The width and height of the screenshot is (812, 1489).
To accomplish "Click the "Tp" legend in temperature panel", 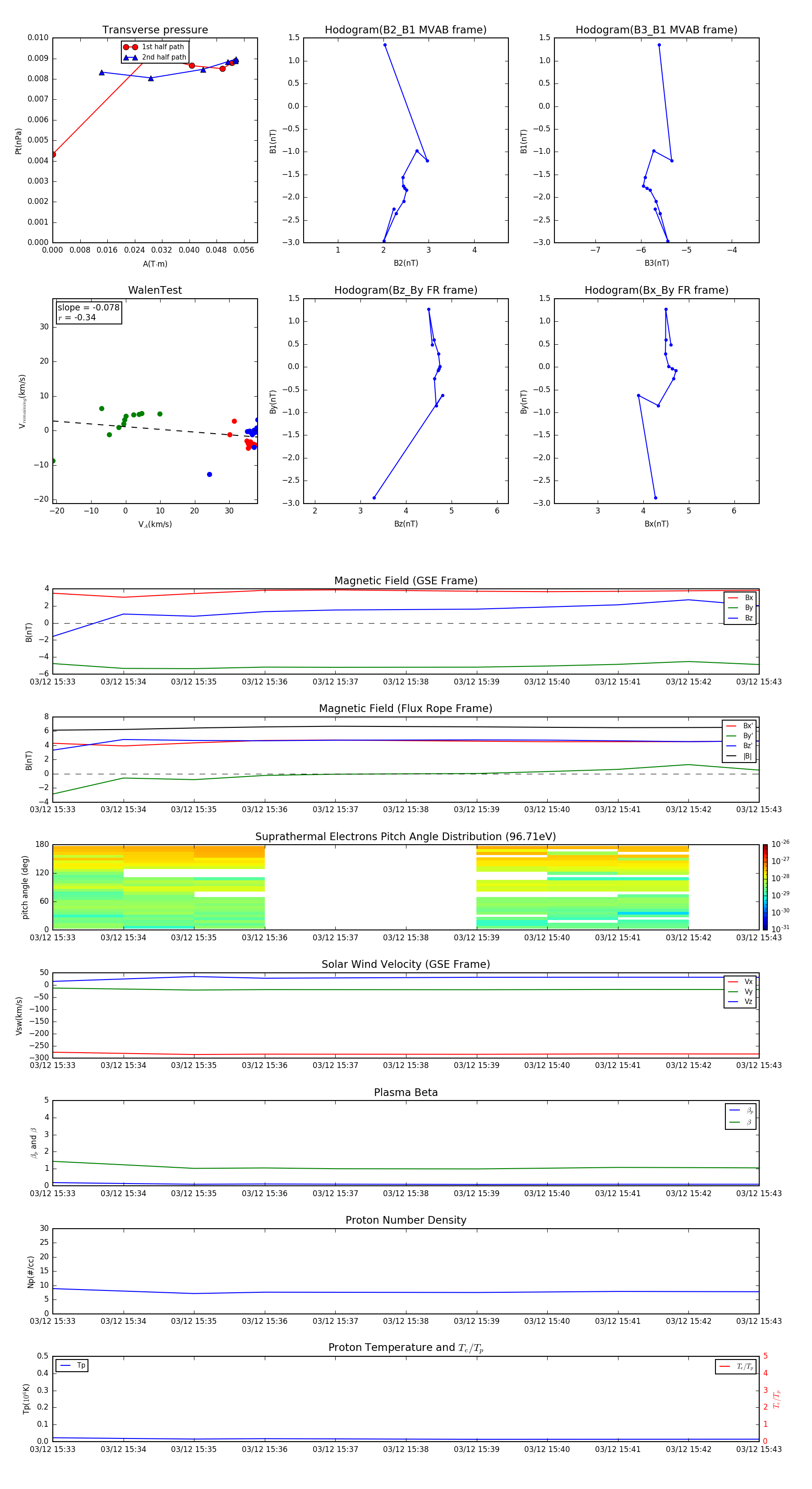I will click(72, 1365).
